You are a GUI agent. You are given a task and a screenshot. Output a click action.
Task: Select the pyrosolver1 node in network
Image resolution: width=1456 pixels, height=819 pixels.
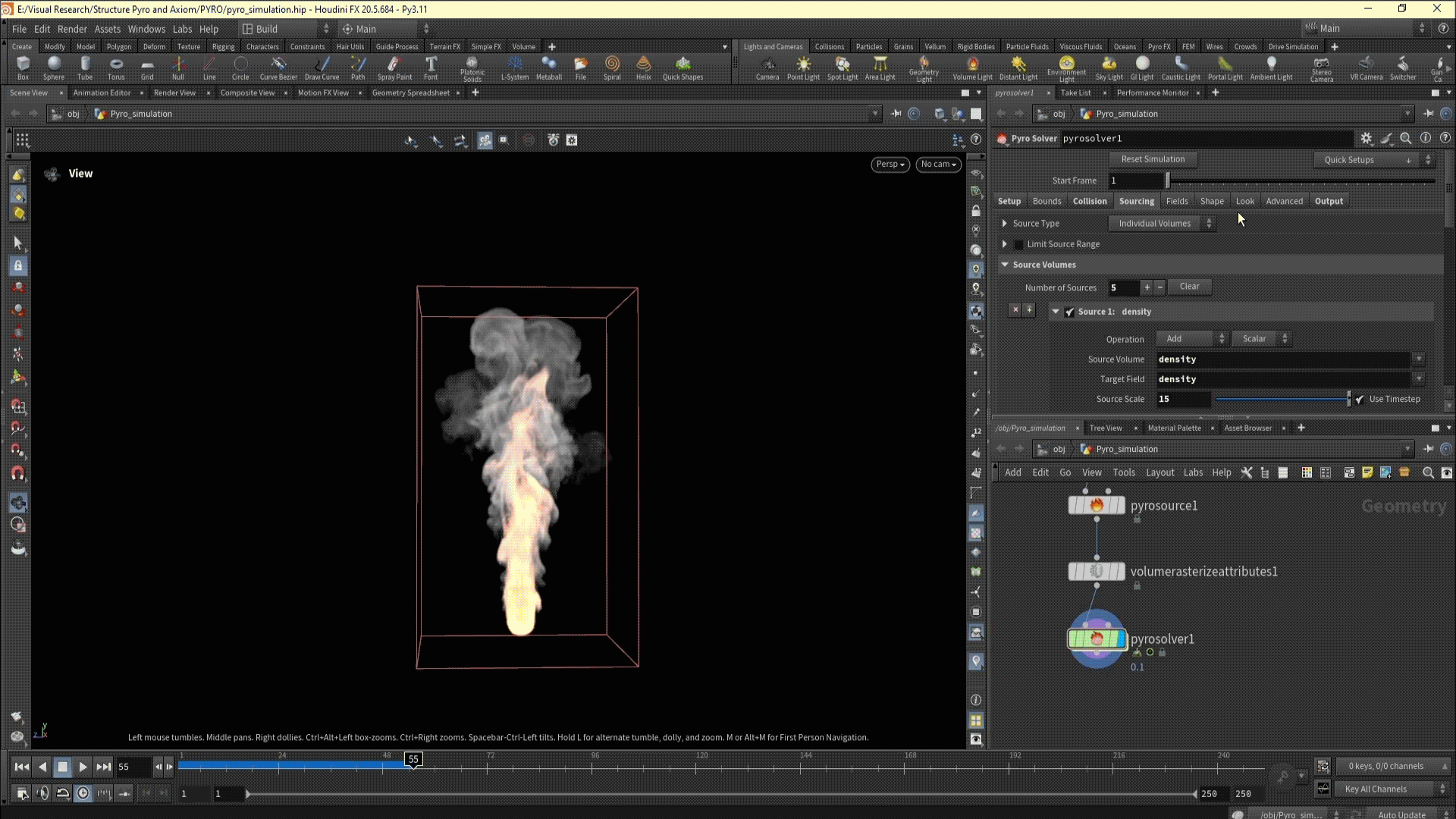coord(1097,639)
